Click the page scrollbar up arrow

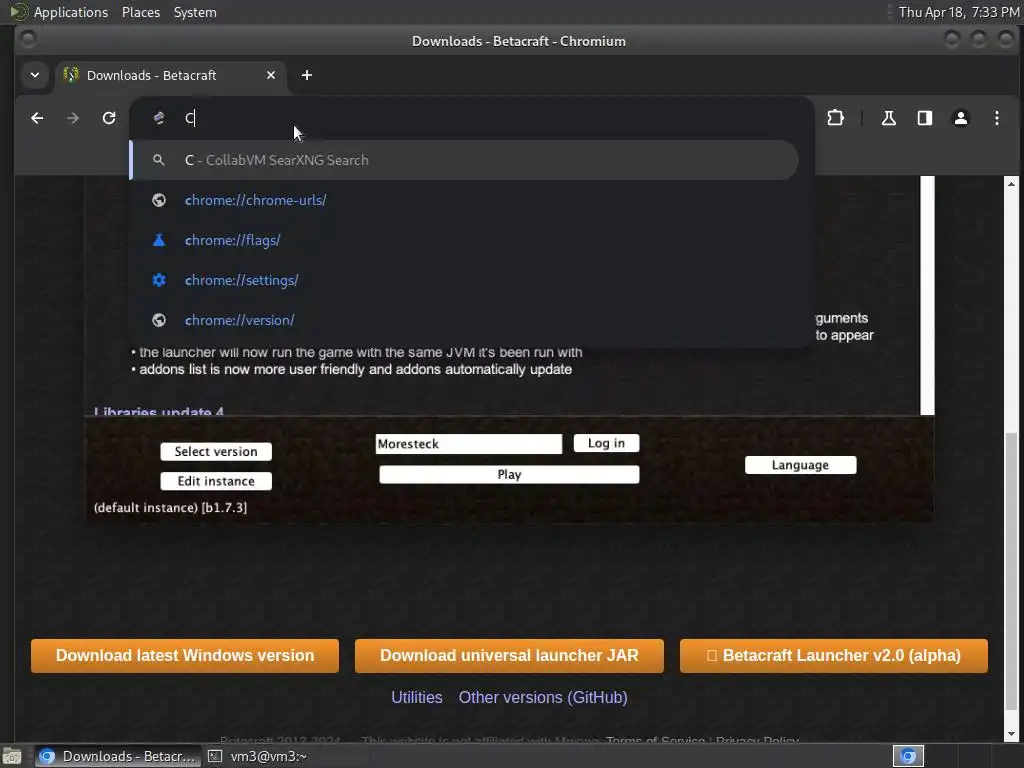coord(1012,184)
